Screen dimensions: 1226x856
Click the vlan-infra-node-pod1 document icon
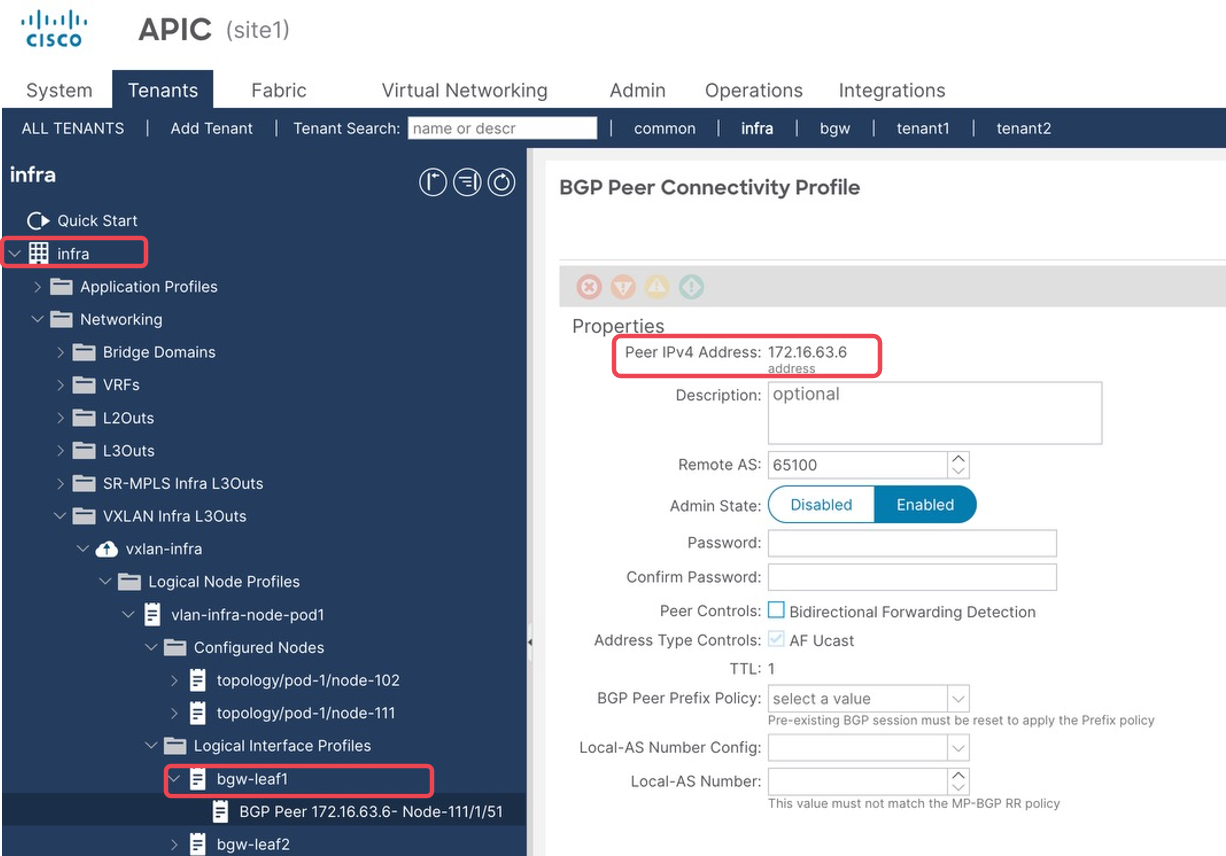(x=152, y=615)
